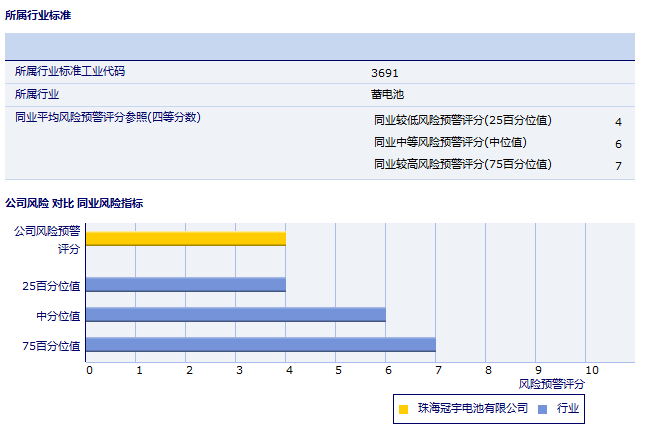The image size is (661, 430).
Task: Select the industry code value 3691
Action: click(x=385, y=73)
